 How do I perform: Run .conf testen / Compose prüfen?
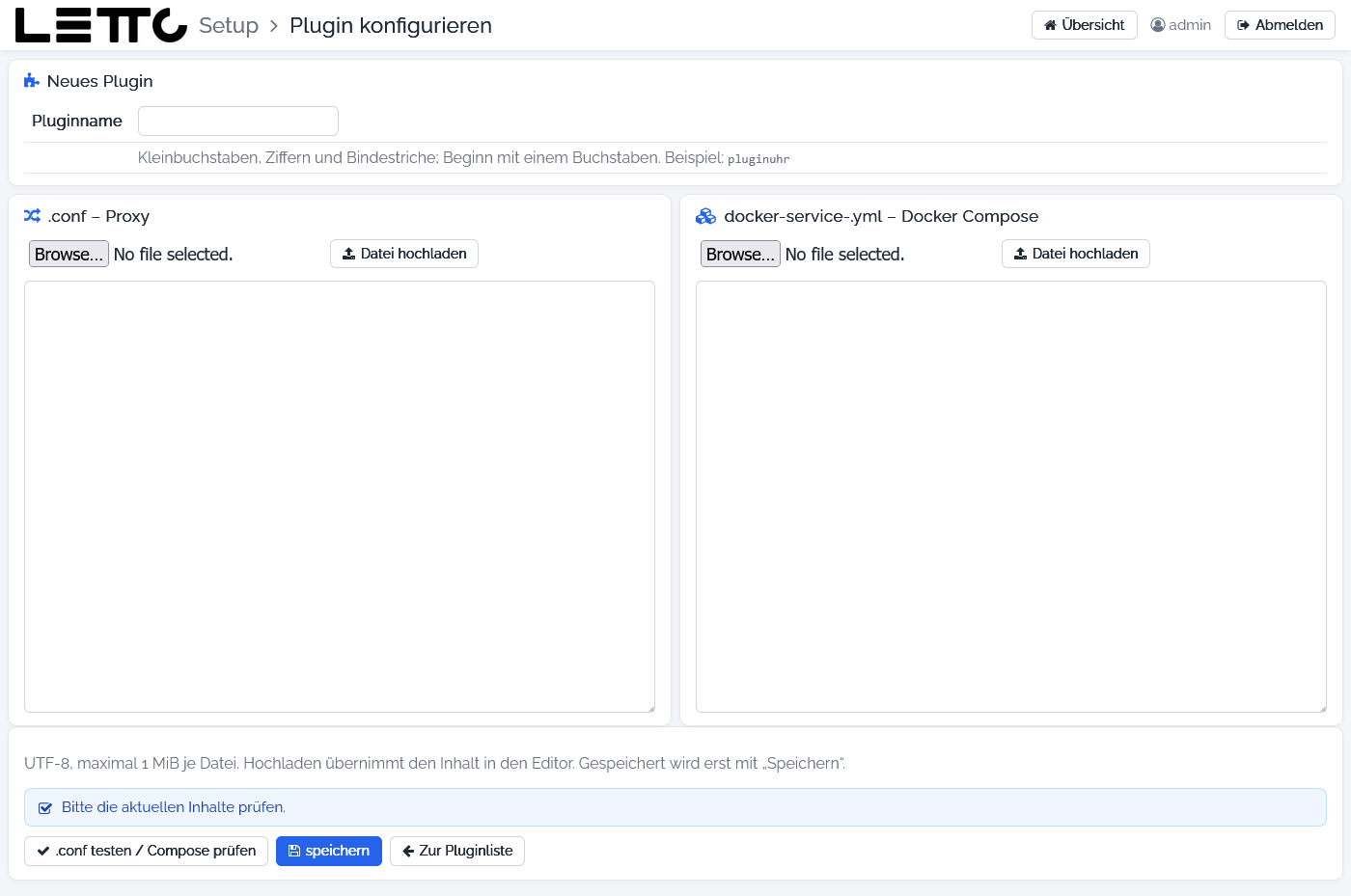pyautogui.click(x=146, y=851)
